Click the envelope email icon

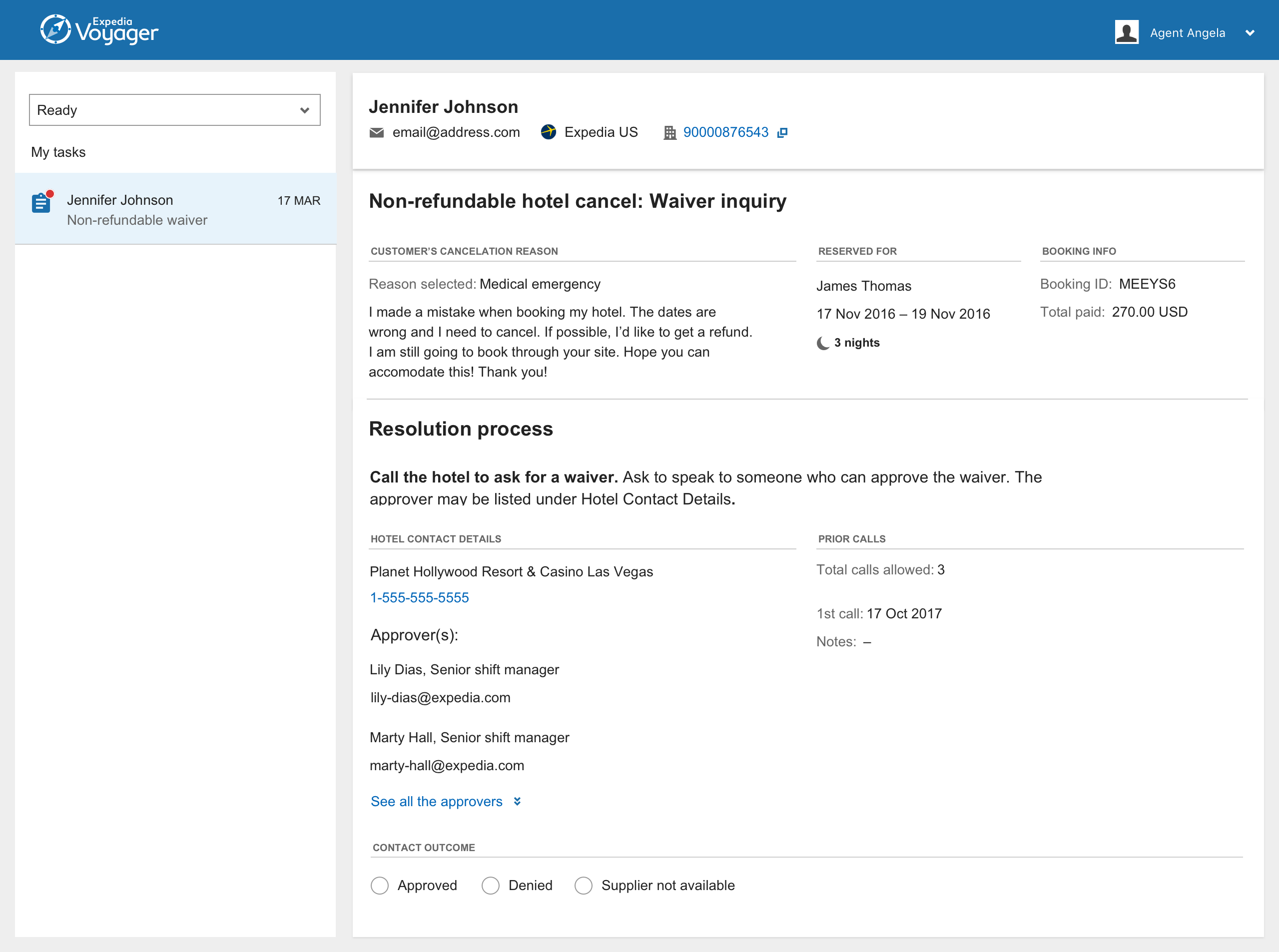tap(376, 132)
